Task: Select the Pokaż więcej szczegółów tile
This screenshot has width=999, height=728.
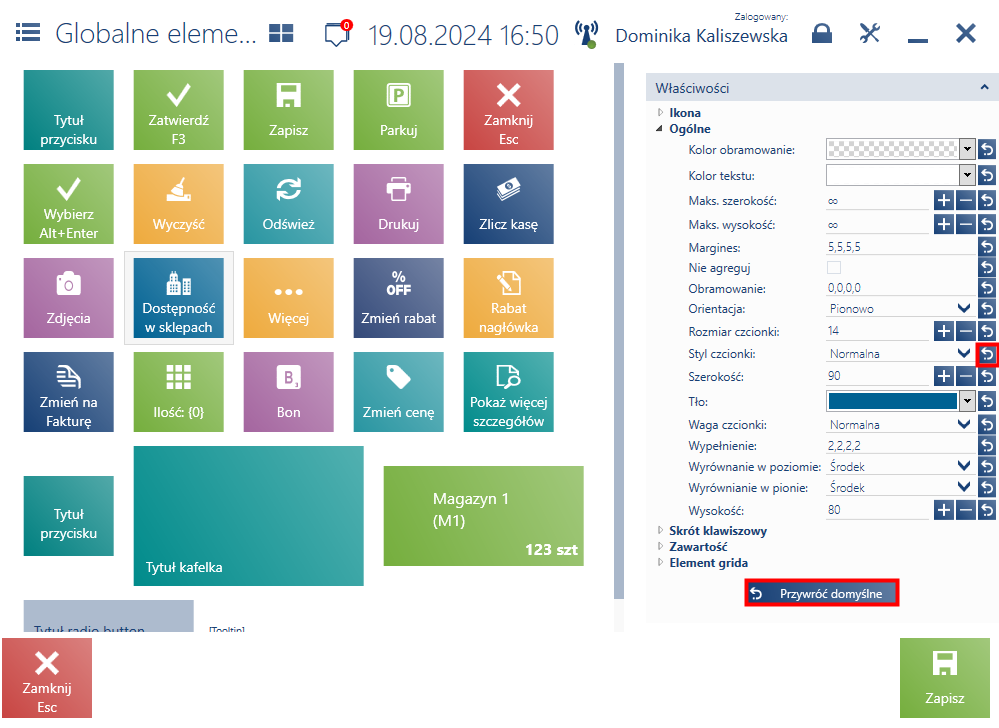Action: tap(508, 392)
